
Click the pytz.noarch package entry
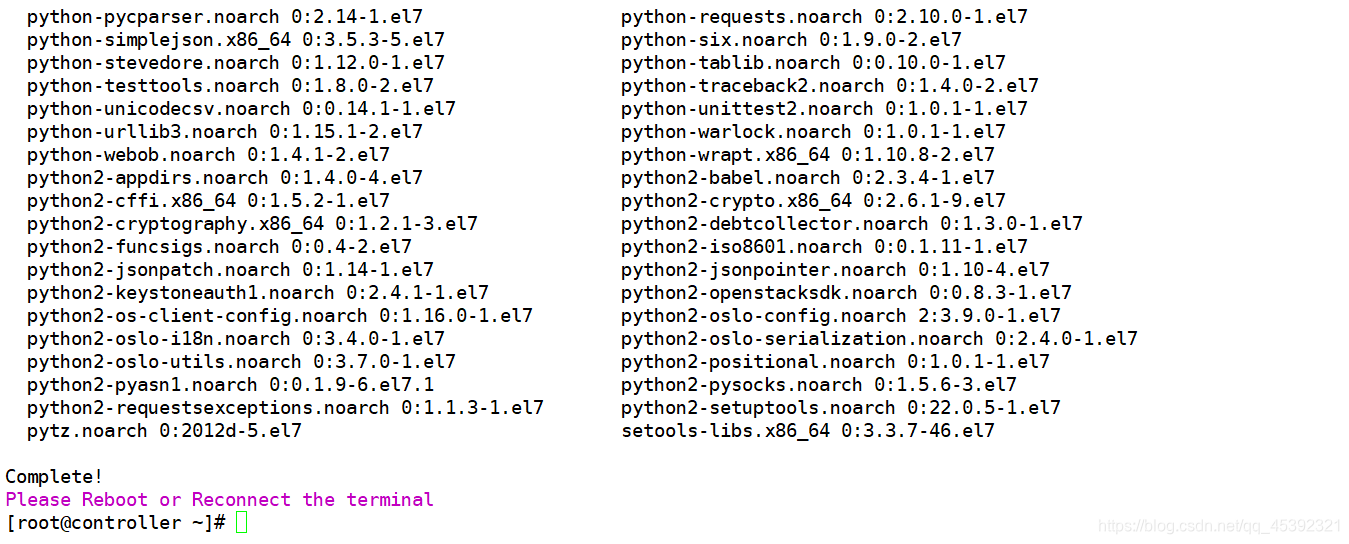[x=164, y=431]
